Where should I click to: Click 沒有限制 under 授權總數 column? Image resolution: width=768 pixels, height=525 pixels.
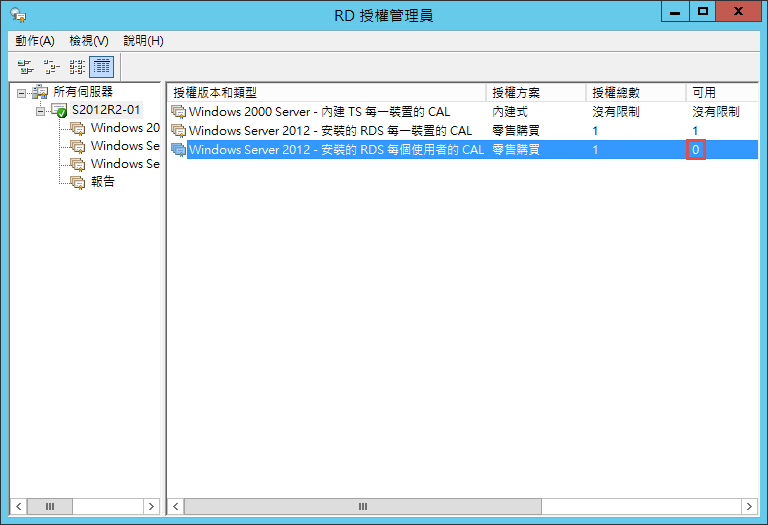pyautogui.click(x=616, y=112)
